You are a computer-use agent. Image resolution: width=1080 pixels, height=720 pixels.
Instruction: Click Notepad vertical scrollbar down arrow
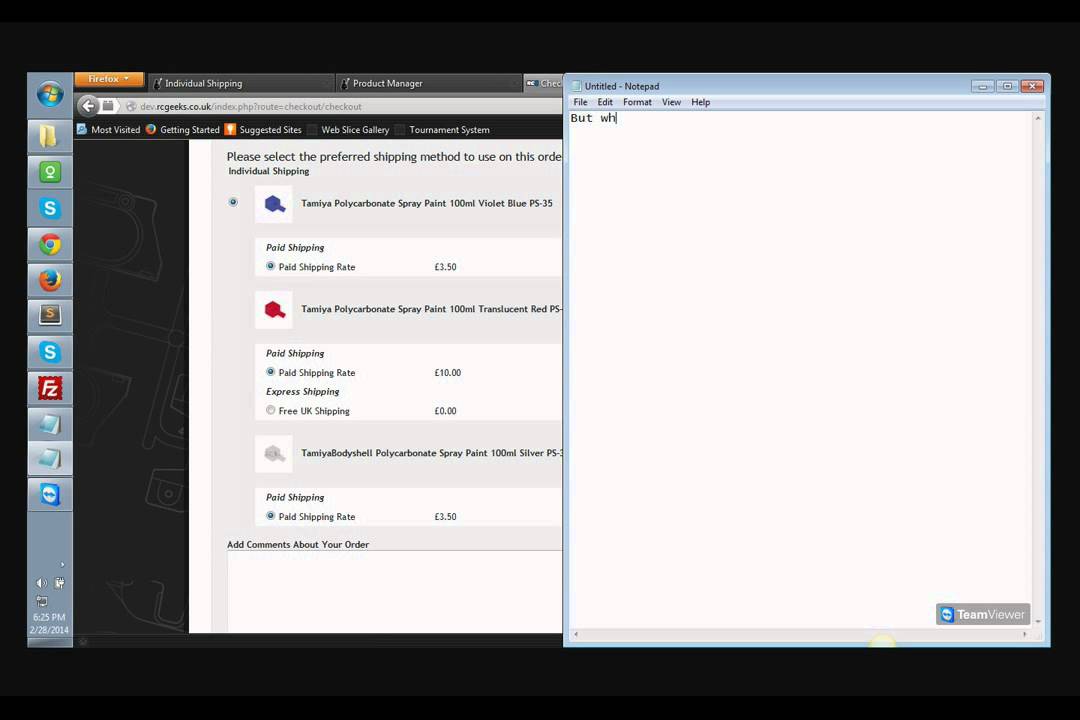tap(1038, 621)
